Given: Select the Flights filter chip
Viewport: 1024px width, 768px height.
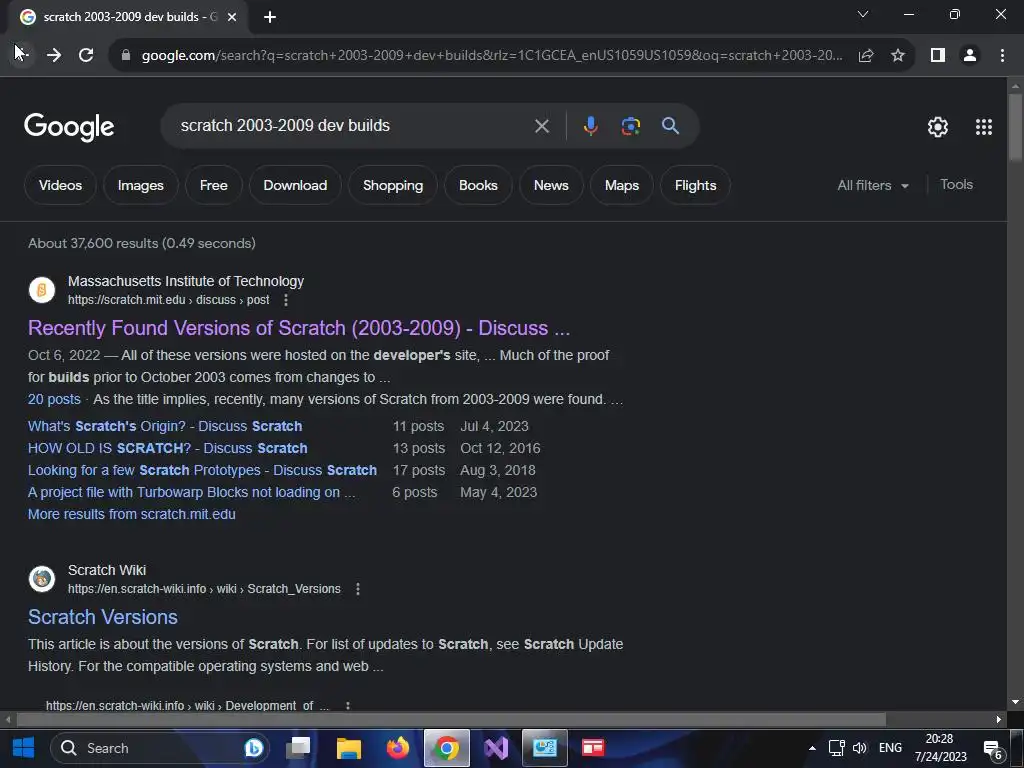Looking at the screenshot, I should coord(696,185).
